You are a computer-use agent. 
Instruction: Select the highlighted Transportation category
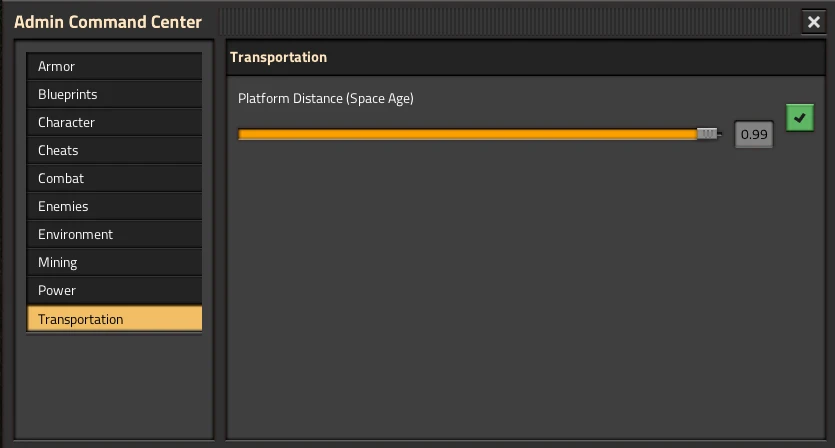114,319
